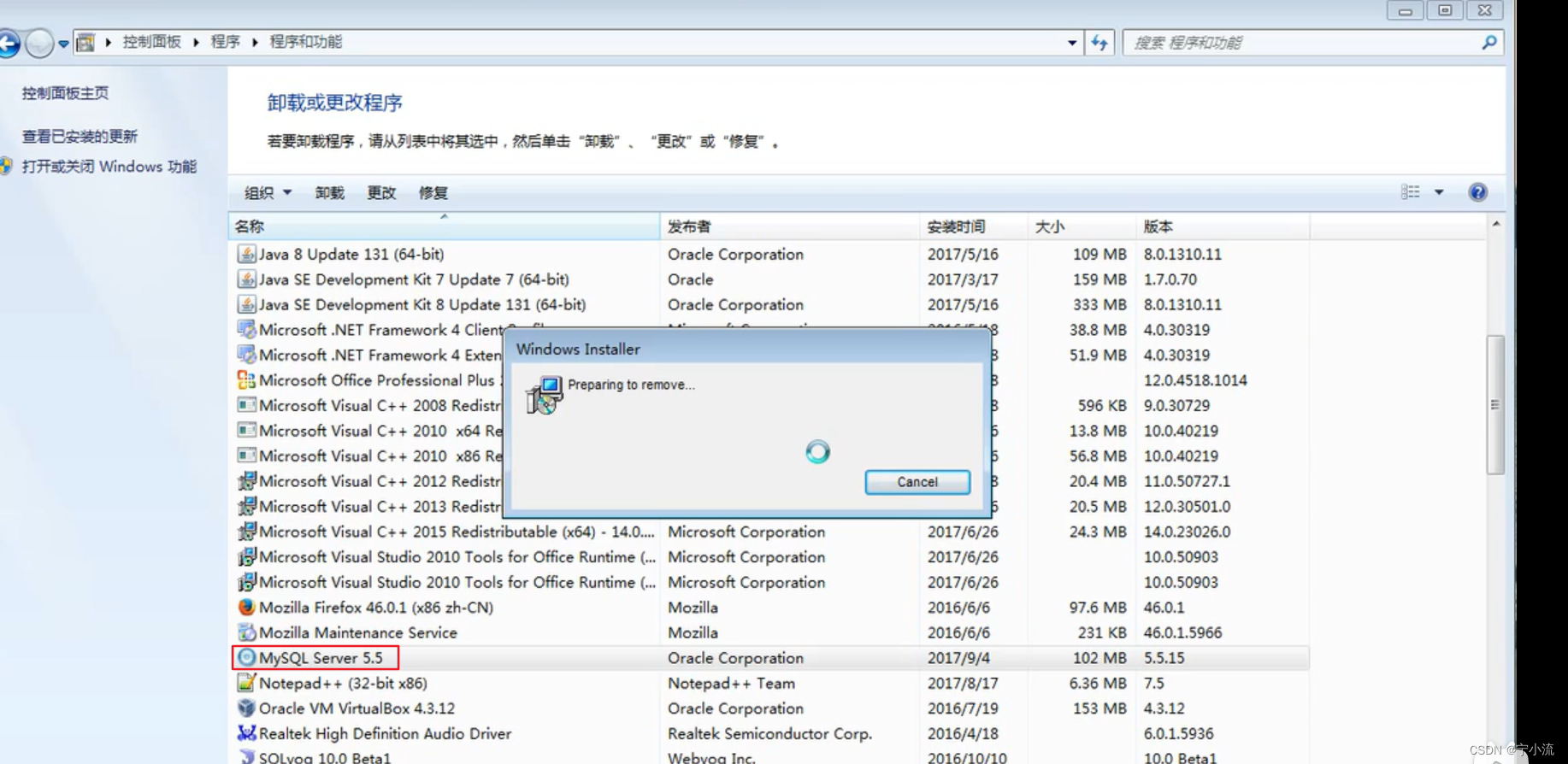The width and height of the screenshot is (1568, 764).
Task: Click the Forward navigation arrow button
Action: click(39, 42)
